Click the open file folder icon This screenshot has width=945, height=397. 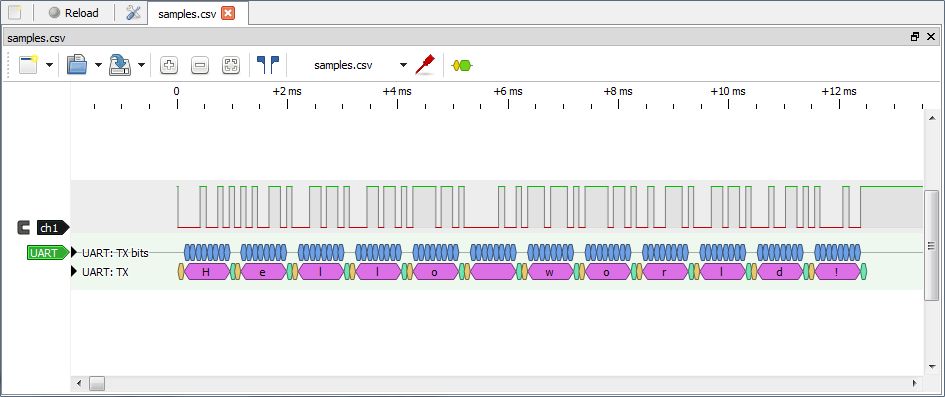tap(77, 64)
